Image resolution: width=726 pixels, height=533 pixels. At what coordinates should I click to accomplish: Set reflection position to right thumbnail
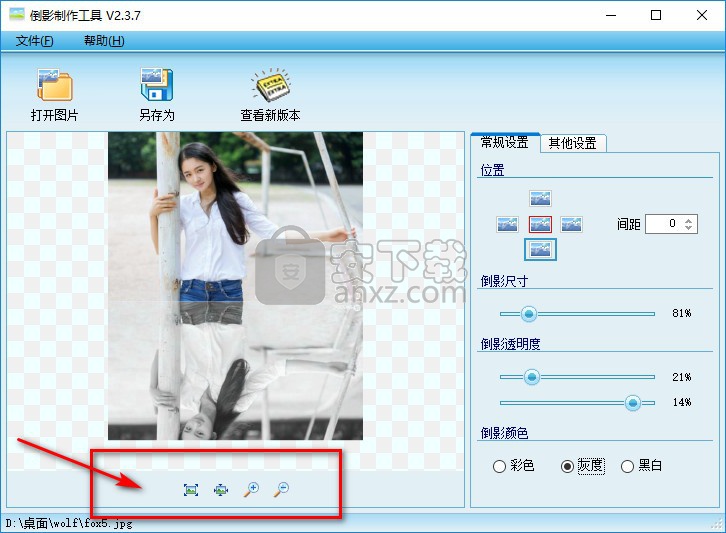(571, 224)
